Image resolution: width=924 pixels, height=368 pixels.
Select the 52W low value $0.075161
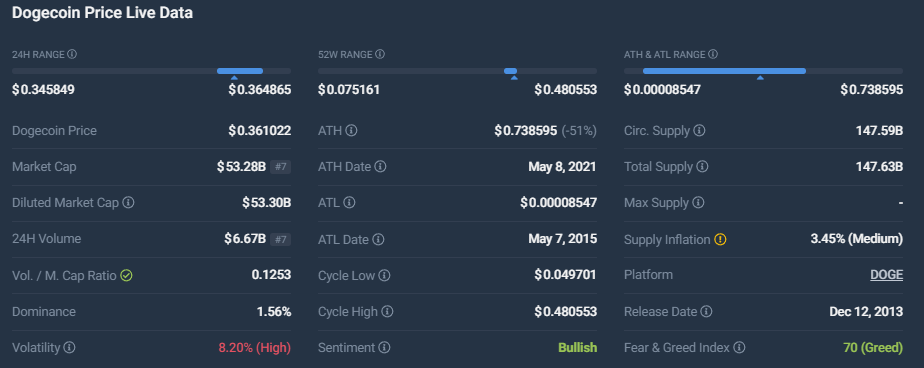click(349, 90)
